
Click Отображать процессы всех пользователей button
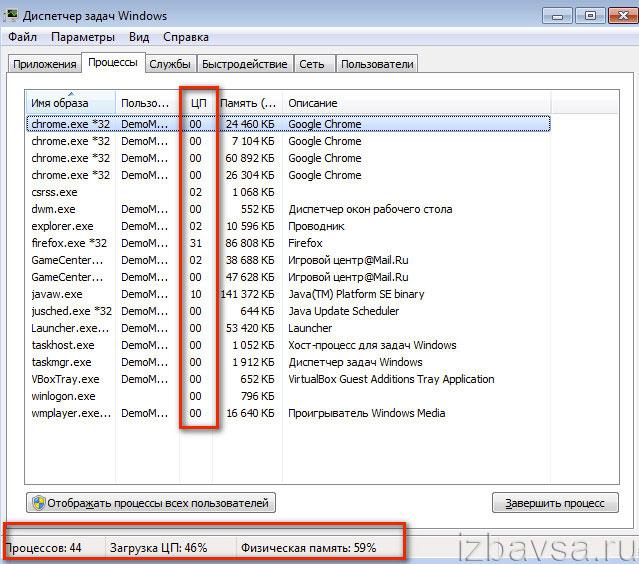point(150,503)
